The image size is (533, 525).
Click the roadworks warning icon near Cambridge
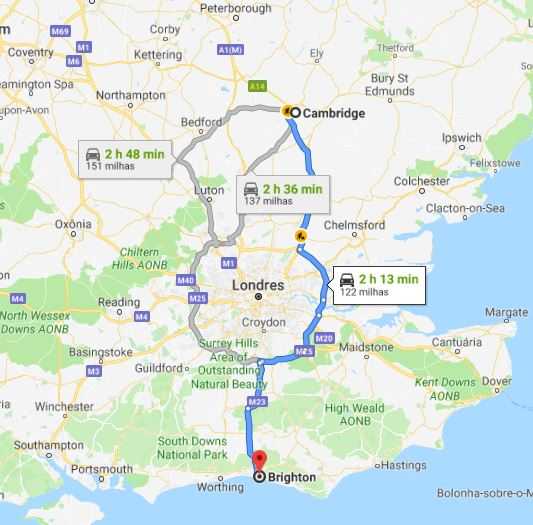[x=287, y=111]
